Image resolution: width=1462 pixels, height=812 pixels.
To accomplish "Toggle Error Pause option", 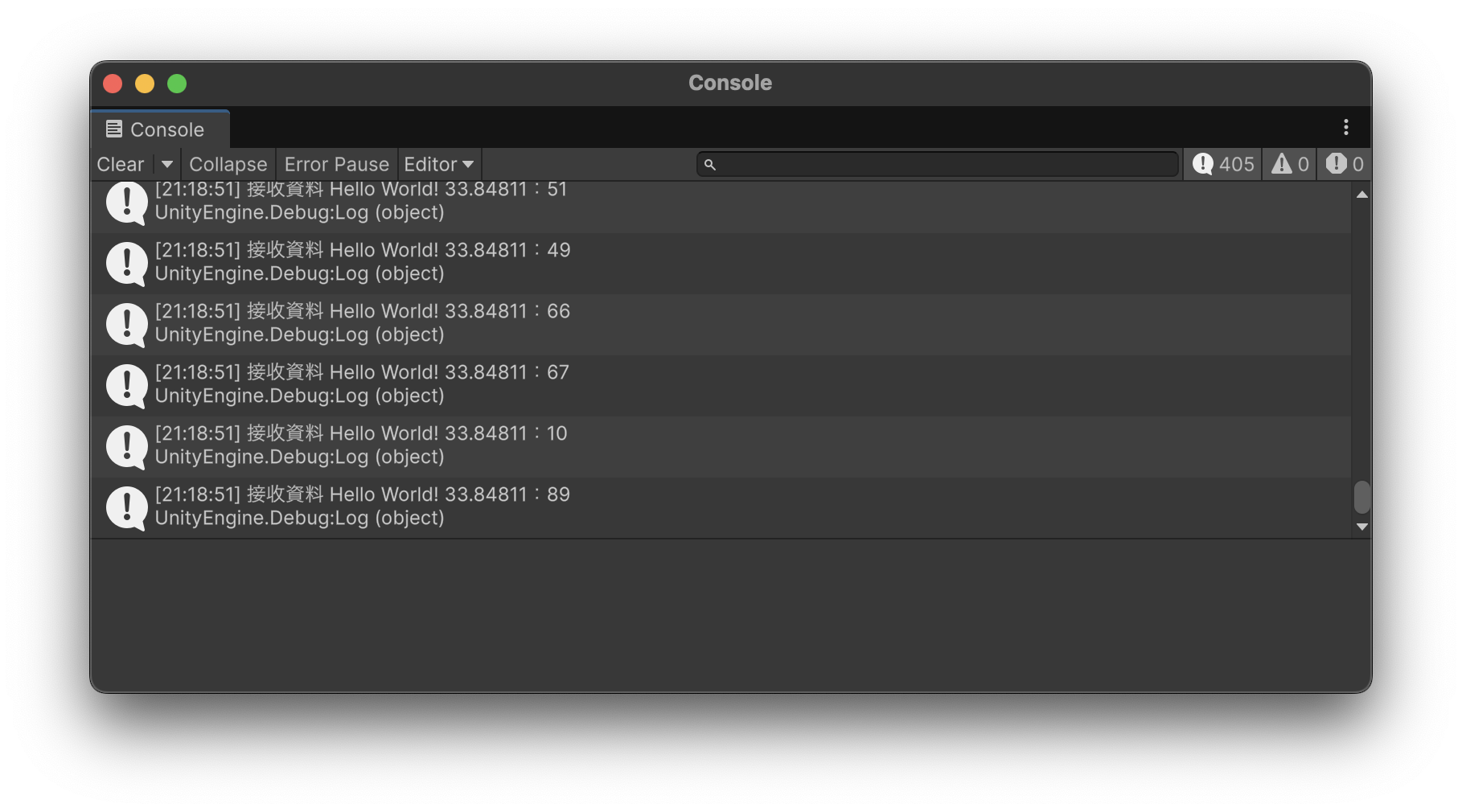I will coord(336,164).
